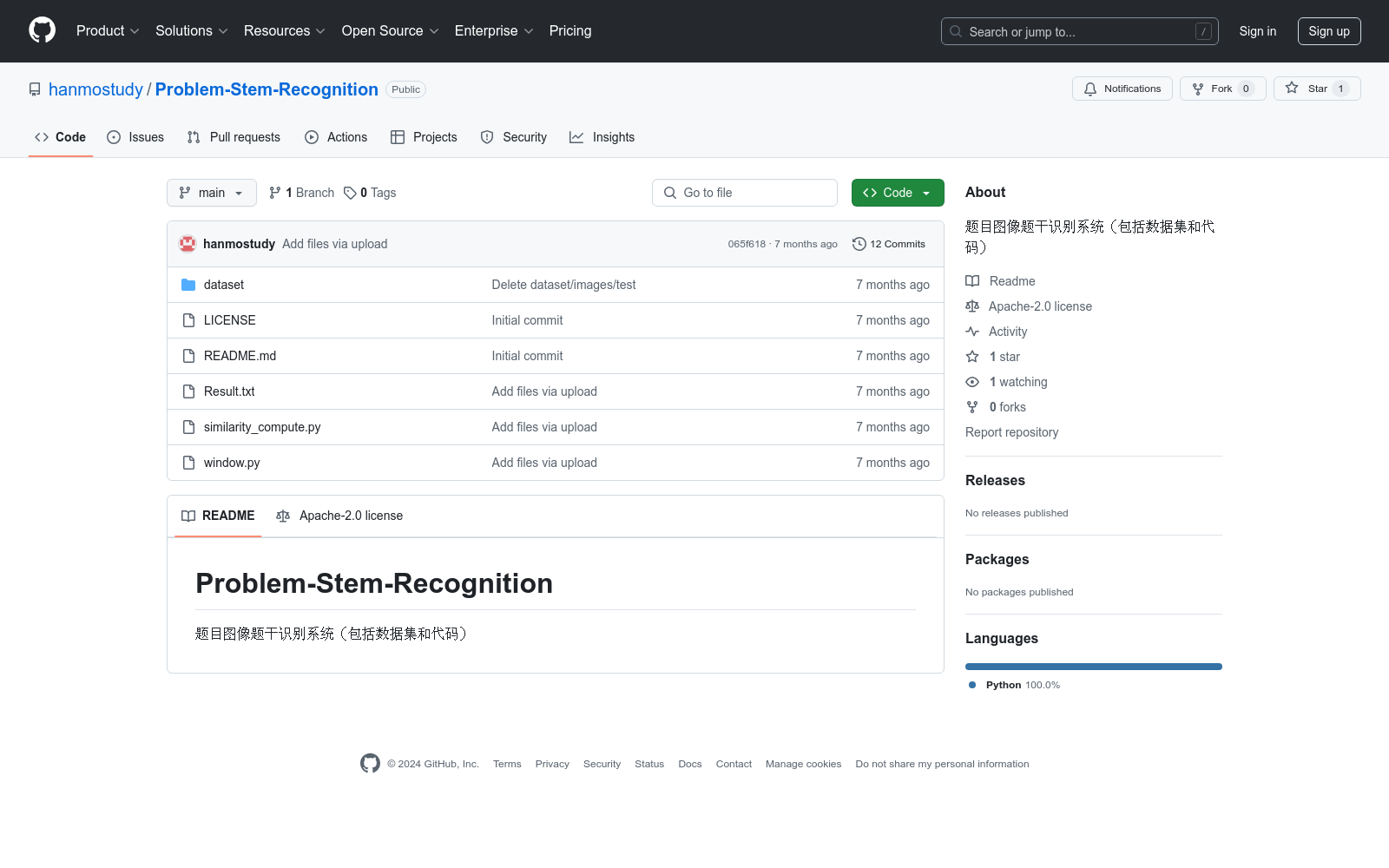
Task: Click the Report repository link
Action: 1012,432
